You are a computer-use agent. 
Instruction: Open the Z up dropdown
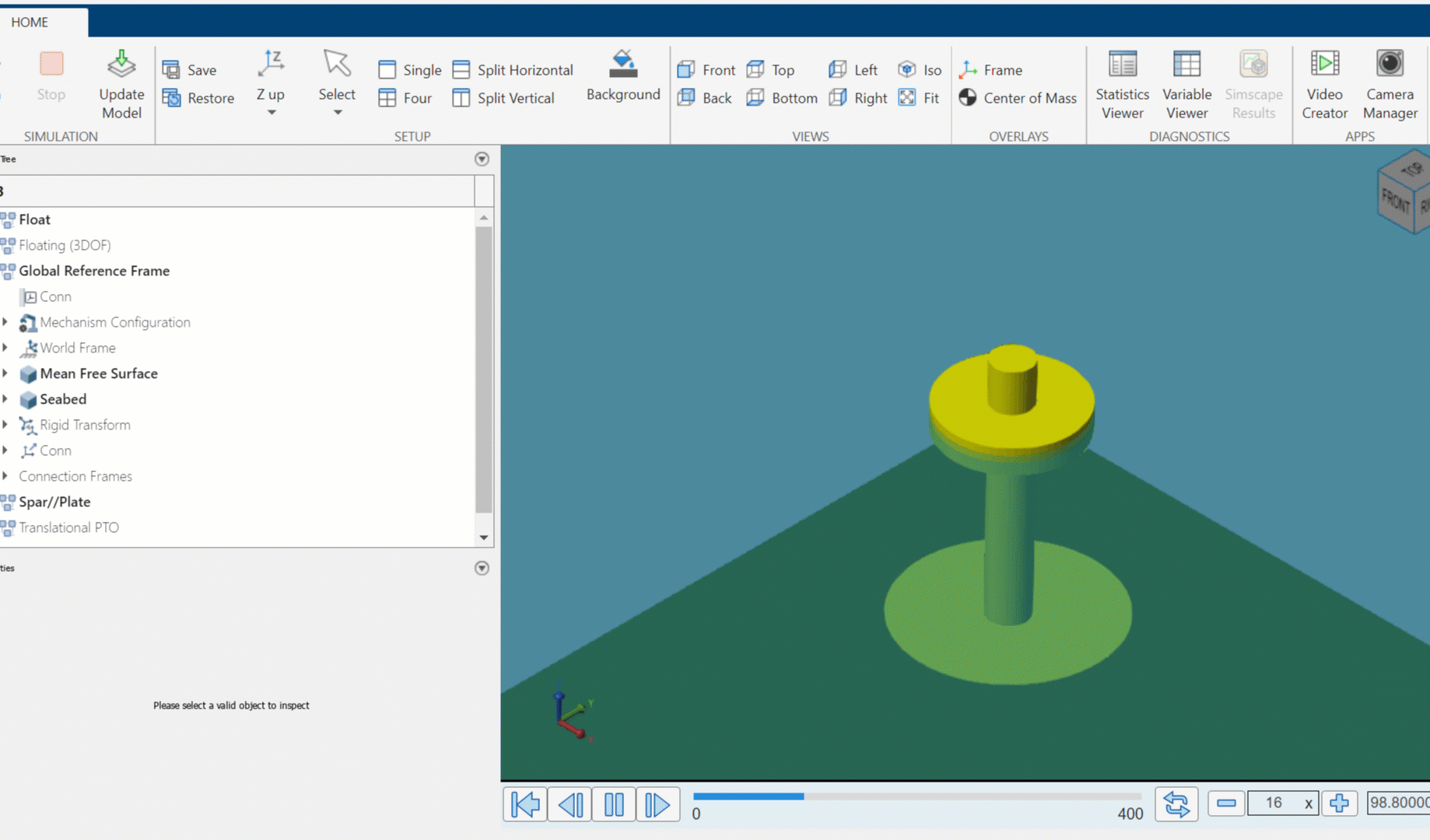[x=271, y=111]
